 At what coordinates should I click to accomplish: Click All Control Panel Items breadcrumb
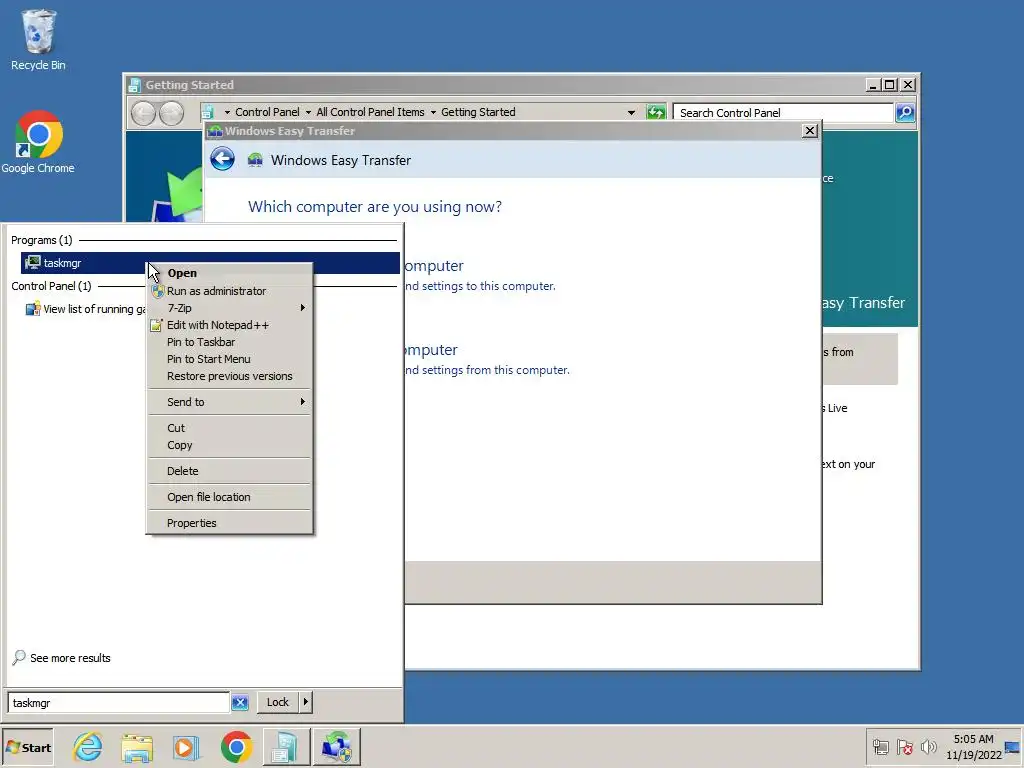370,112
